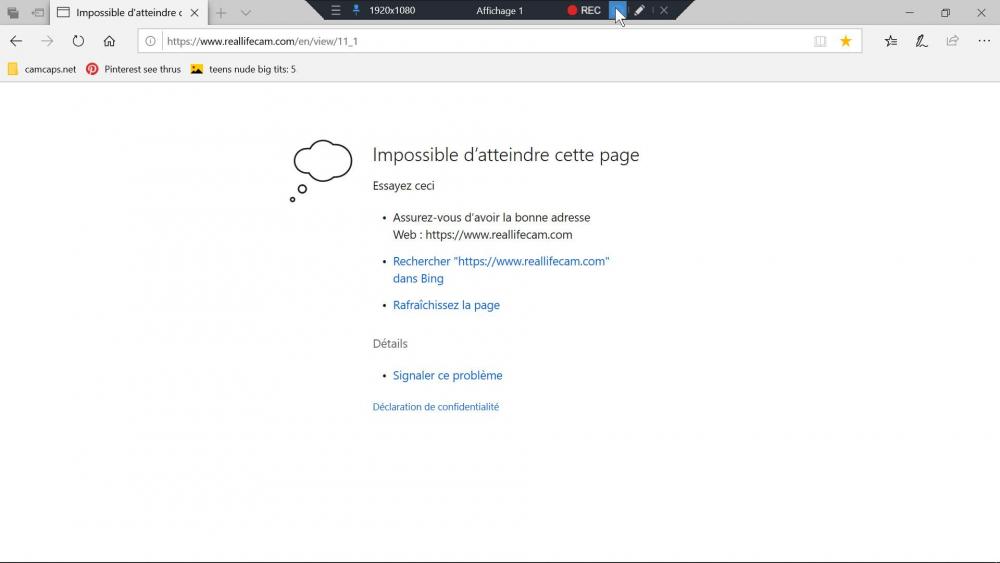Viewport: 1000px width, 563px height.
Task: Toggle the recorder microphone icon
Action: click(355, 10)
